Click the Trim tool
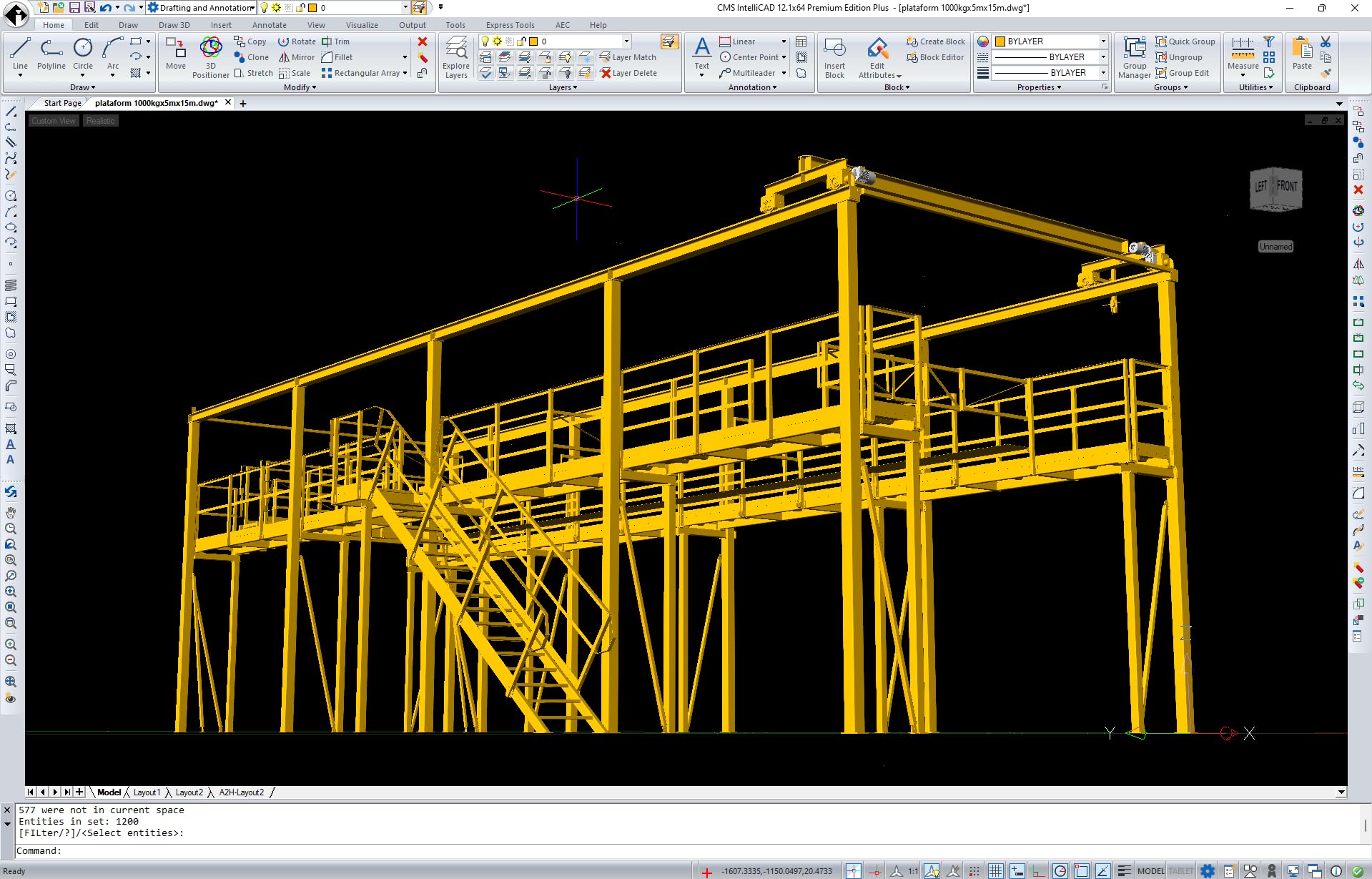This screenshot has width=1372, height=879. click(x=336, y=41)
